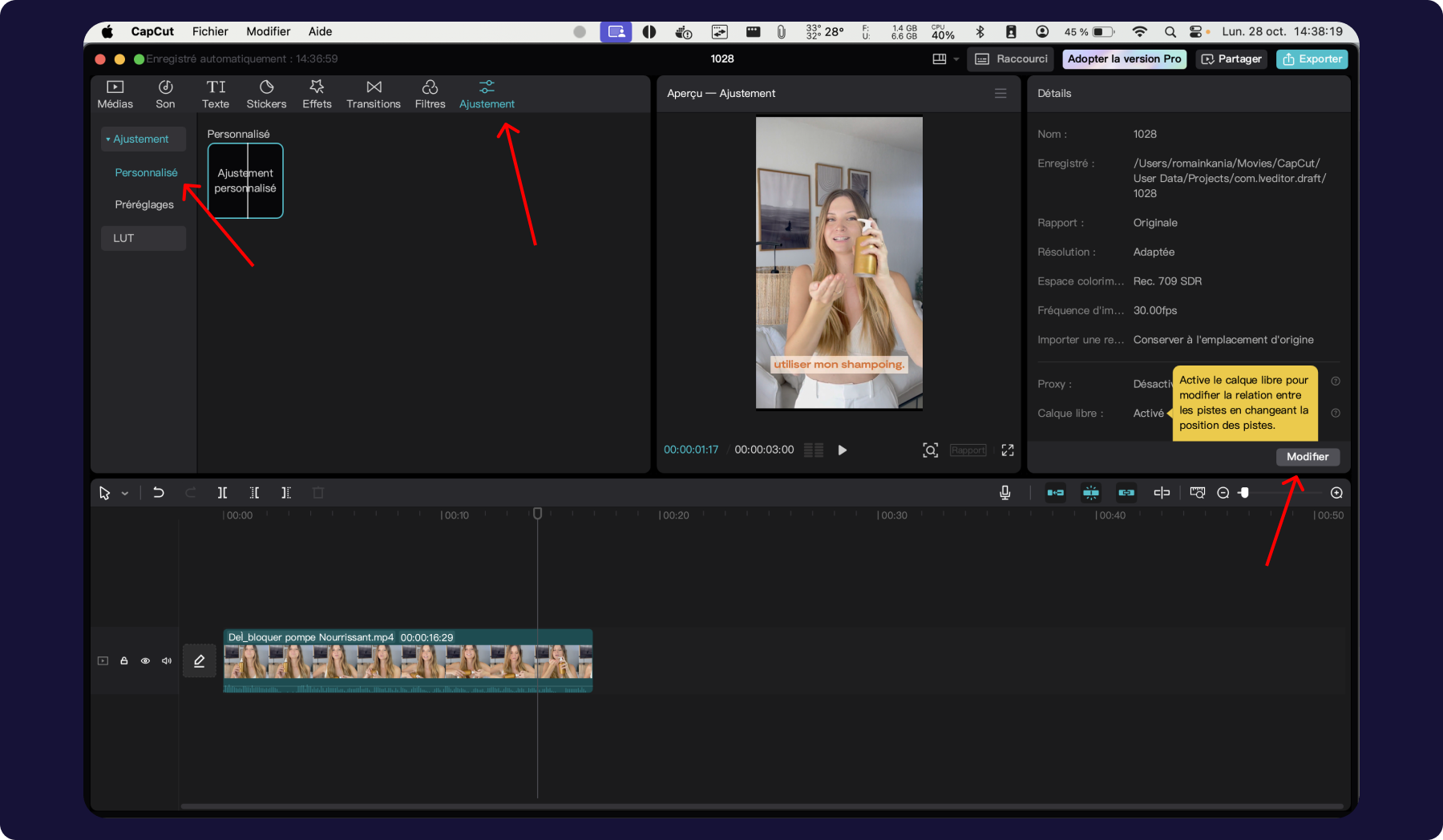Click the zoom-in magnifier on the timeline
This screenshot has width=1443, height=840.
point(1336,493)
